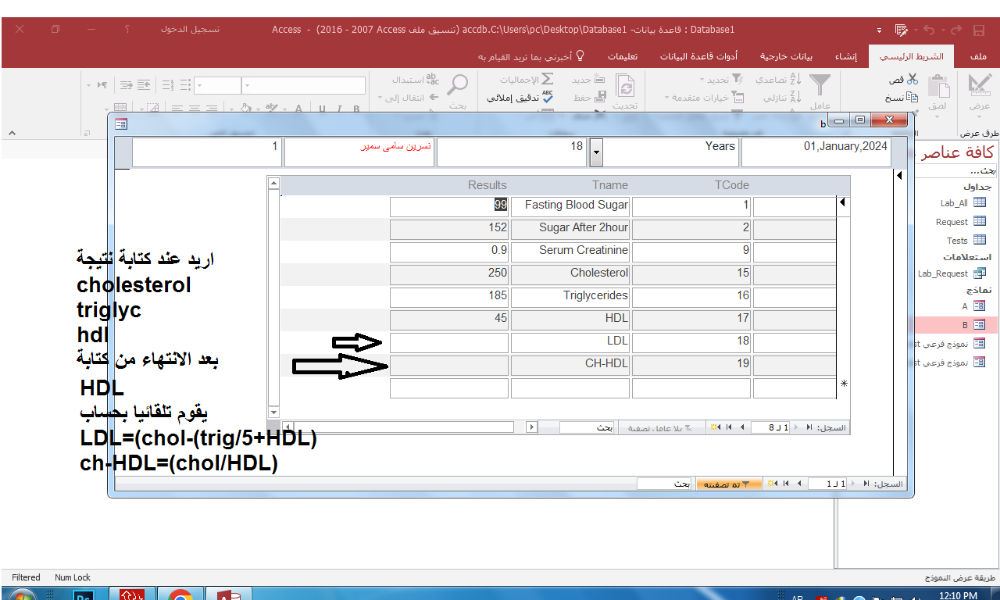
Task: Open بيانات خارجية (External Data) tab
Action: tap(786, 56)
